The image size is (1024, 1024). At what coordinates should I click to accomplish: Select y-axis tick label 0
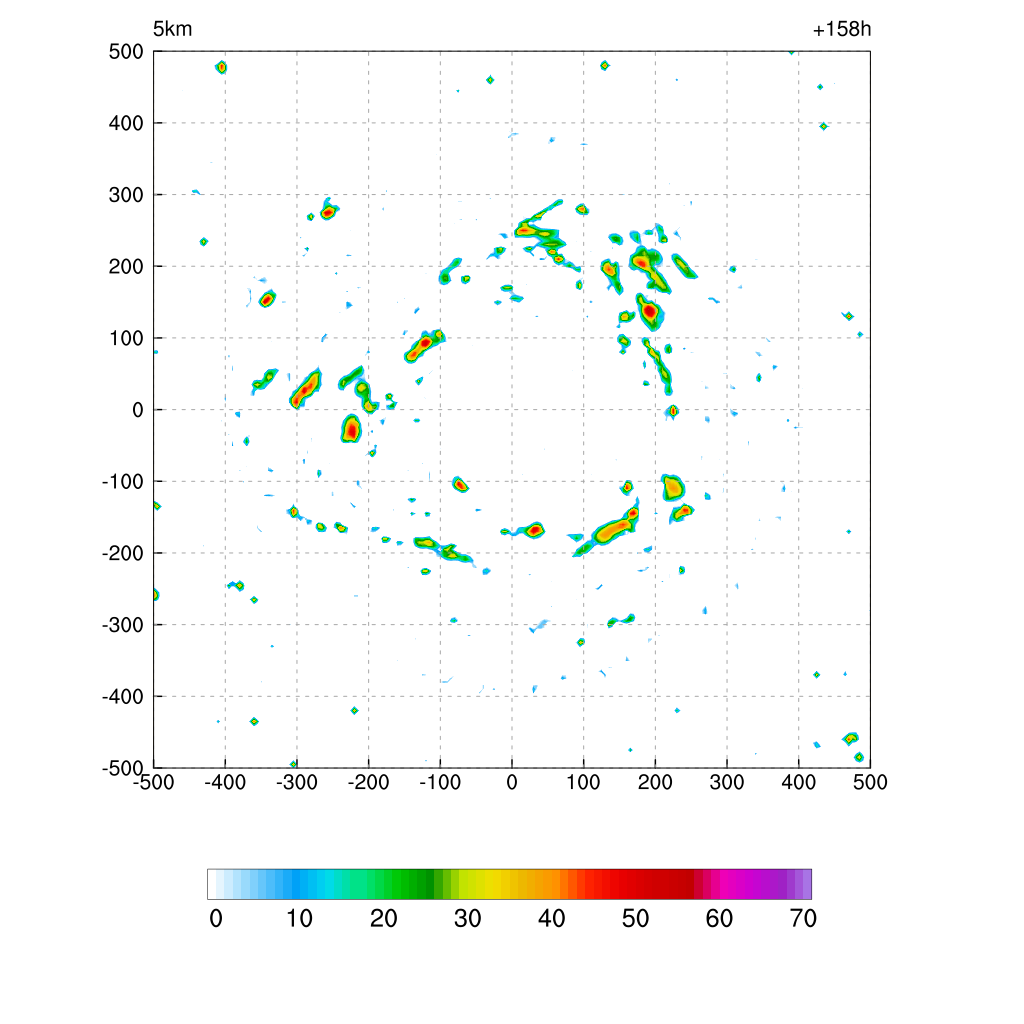coord(138,410)
